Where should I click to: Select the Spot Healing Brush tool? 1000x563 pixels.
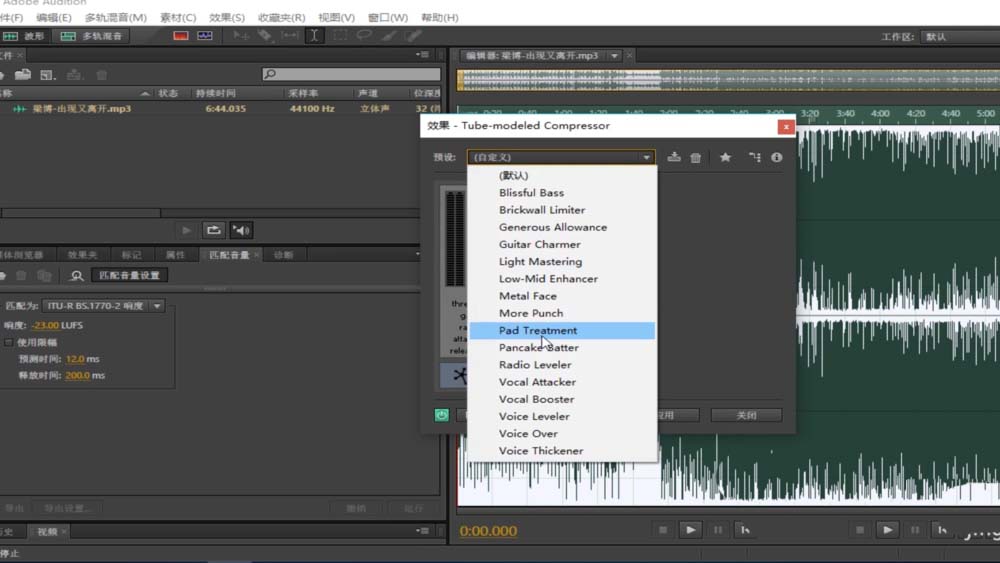413,36
